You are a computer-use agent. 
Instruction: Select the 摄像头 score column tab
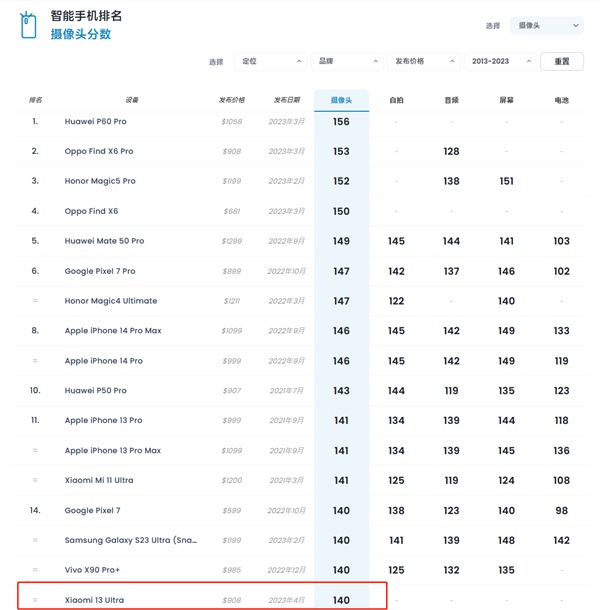point(341,100)
